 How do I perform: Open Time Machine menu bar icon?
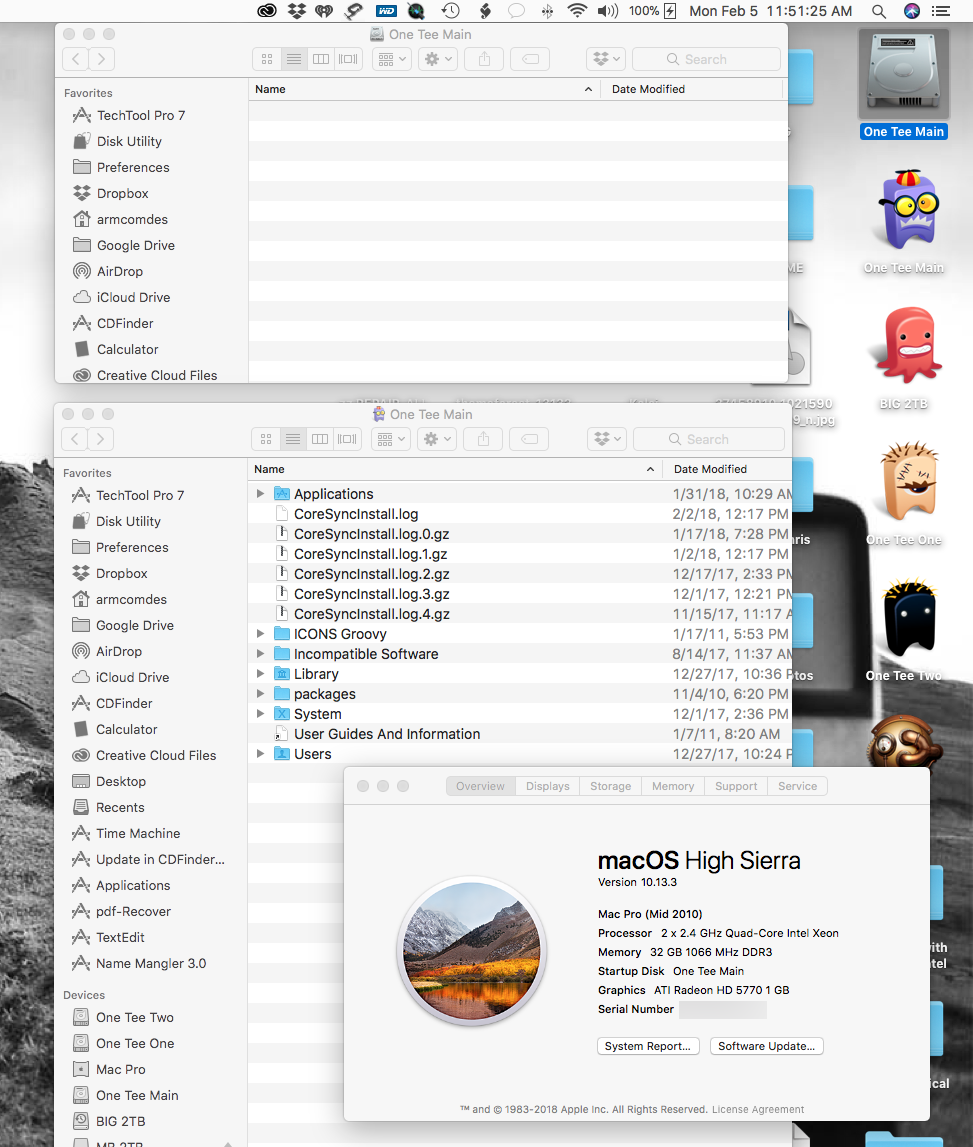(451, 11)
